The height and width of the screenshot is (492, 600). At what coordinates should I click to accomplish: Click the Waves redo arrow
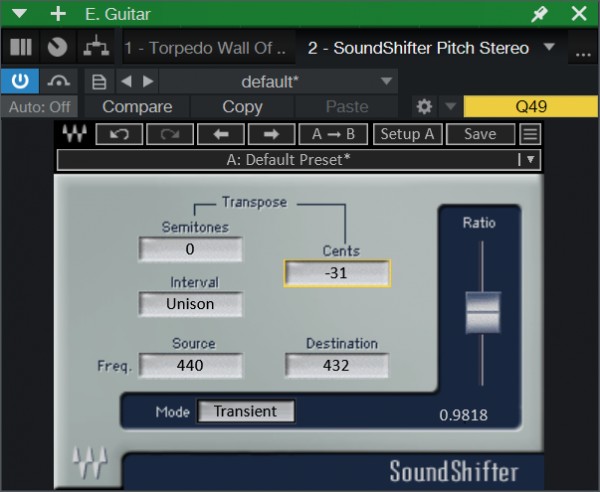point(169,134)
